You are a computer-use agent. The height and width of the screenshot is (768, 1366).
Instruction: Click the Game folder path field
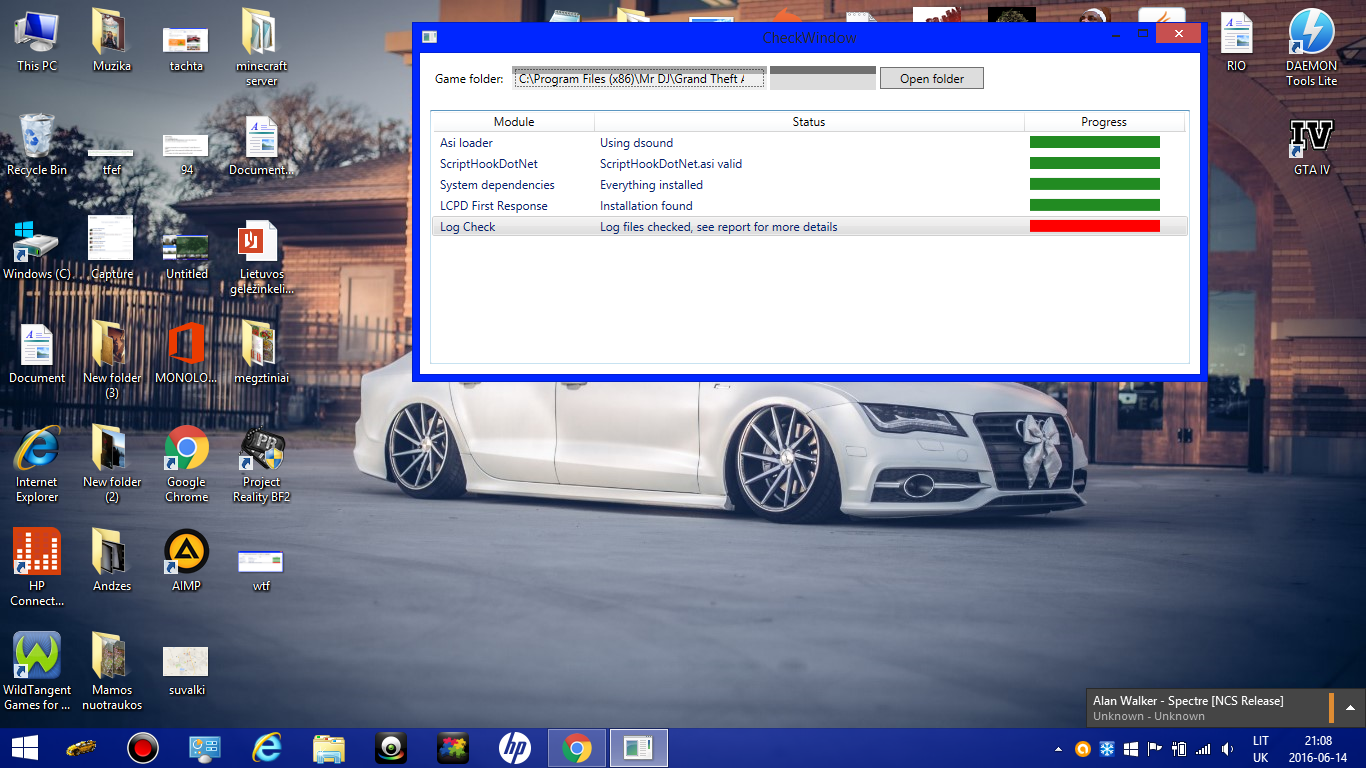point(639,79)
